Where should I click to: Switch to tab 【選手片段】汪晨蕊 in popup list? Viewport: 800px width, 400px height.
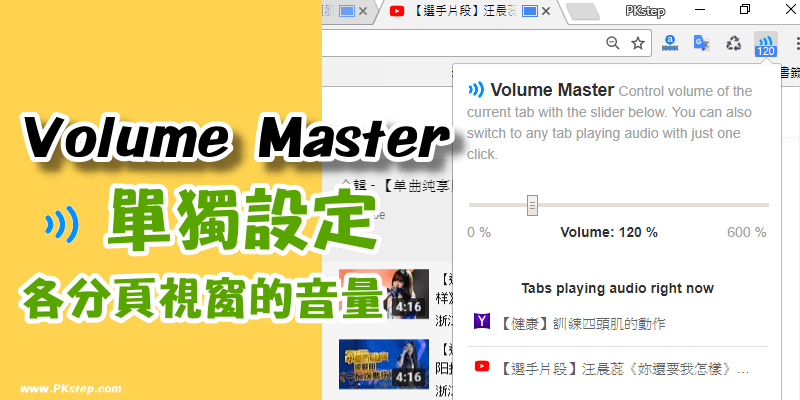click(x=616, y=368)
